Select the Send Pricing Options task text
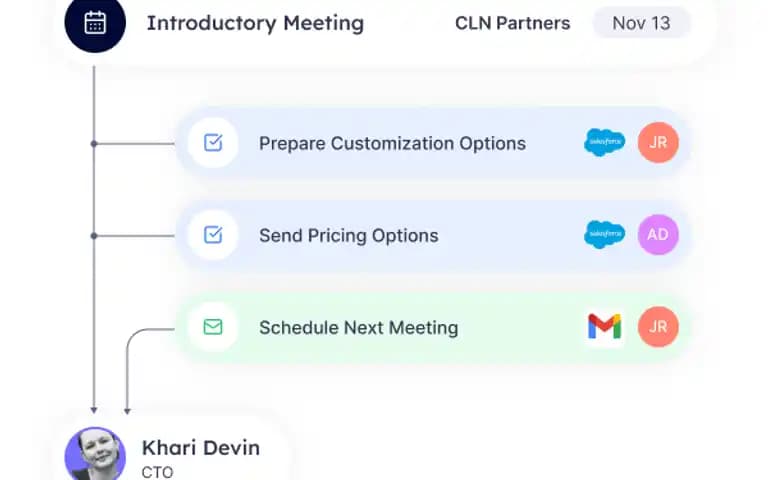Screen dimensions: 768x480 [x=348, y=236]
